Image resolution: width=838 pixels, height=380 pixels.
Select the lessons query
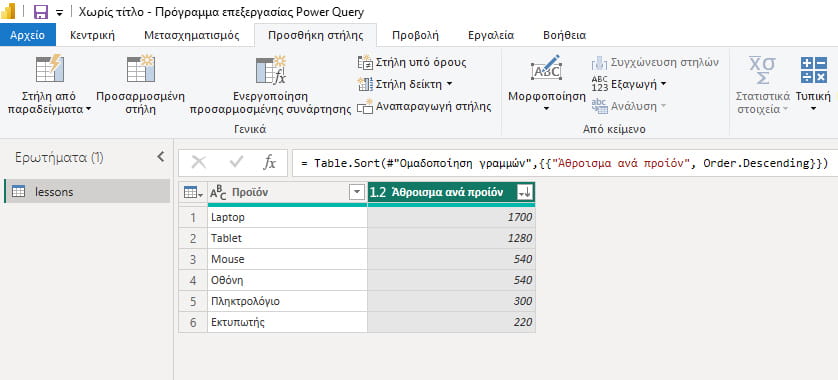87,192
